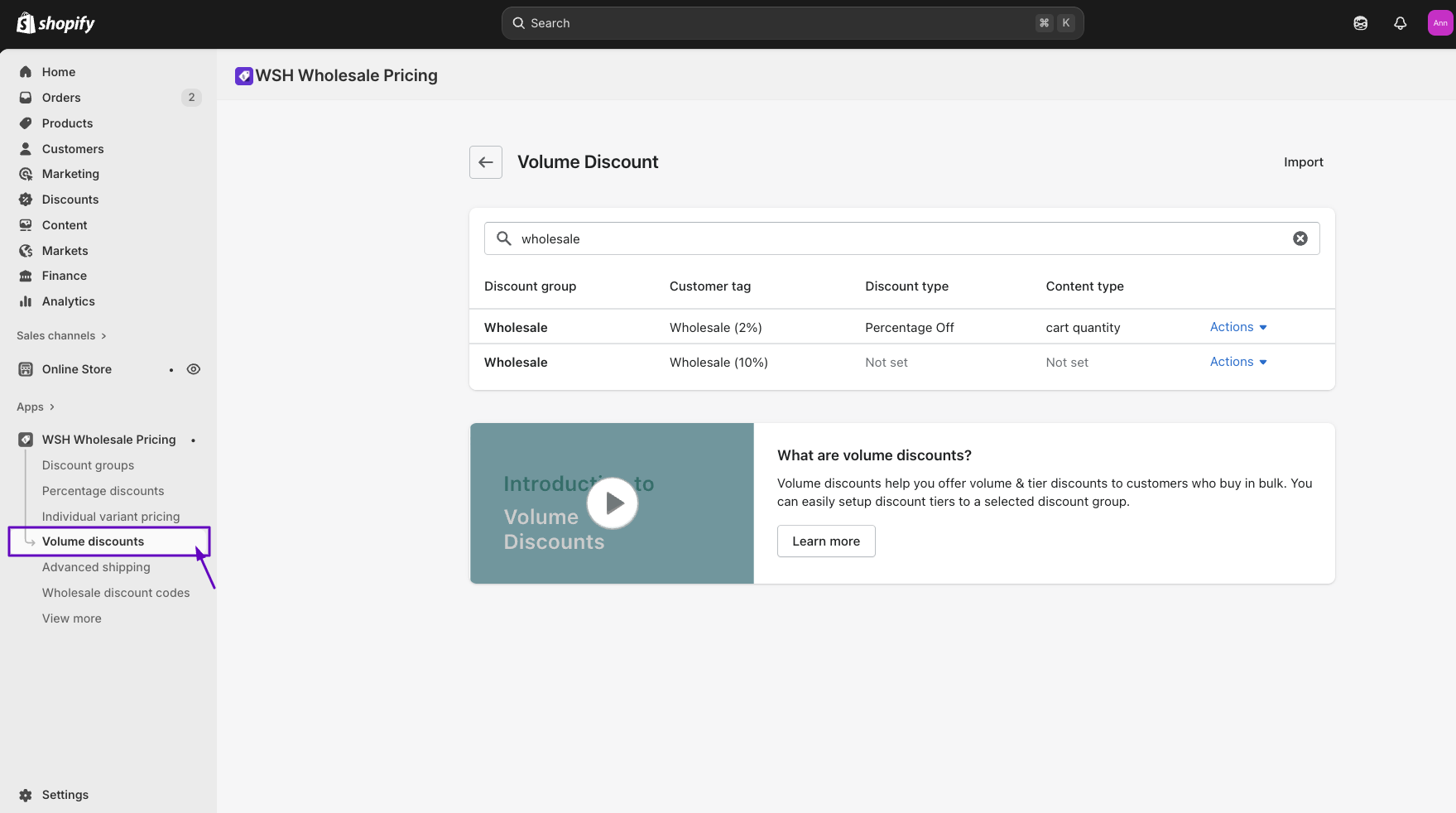This screenshot has width=1456, height=813.
Task: Open Actions dropdown for Wholesale (10%) row
Action: [1237, 362]
